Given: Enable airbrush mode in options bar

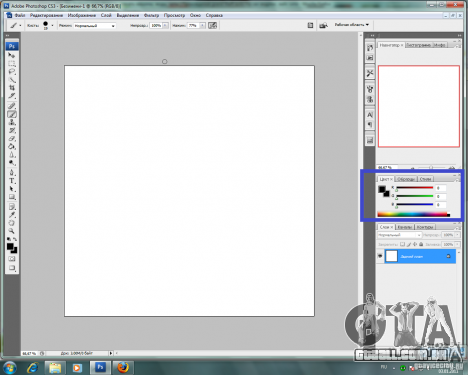Looking at the screenshot, I should (x=212, y=25).
